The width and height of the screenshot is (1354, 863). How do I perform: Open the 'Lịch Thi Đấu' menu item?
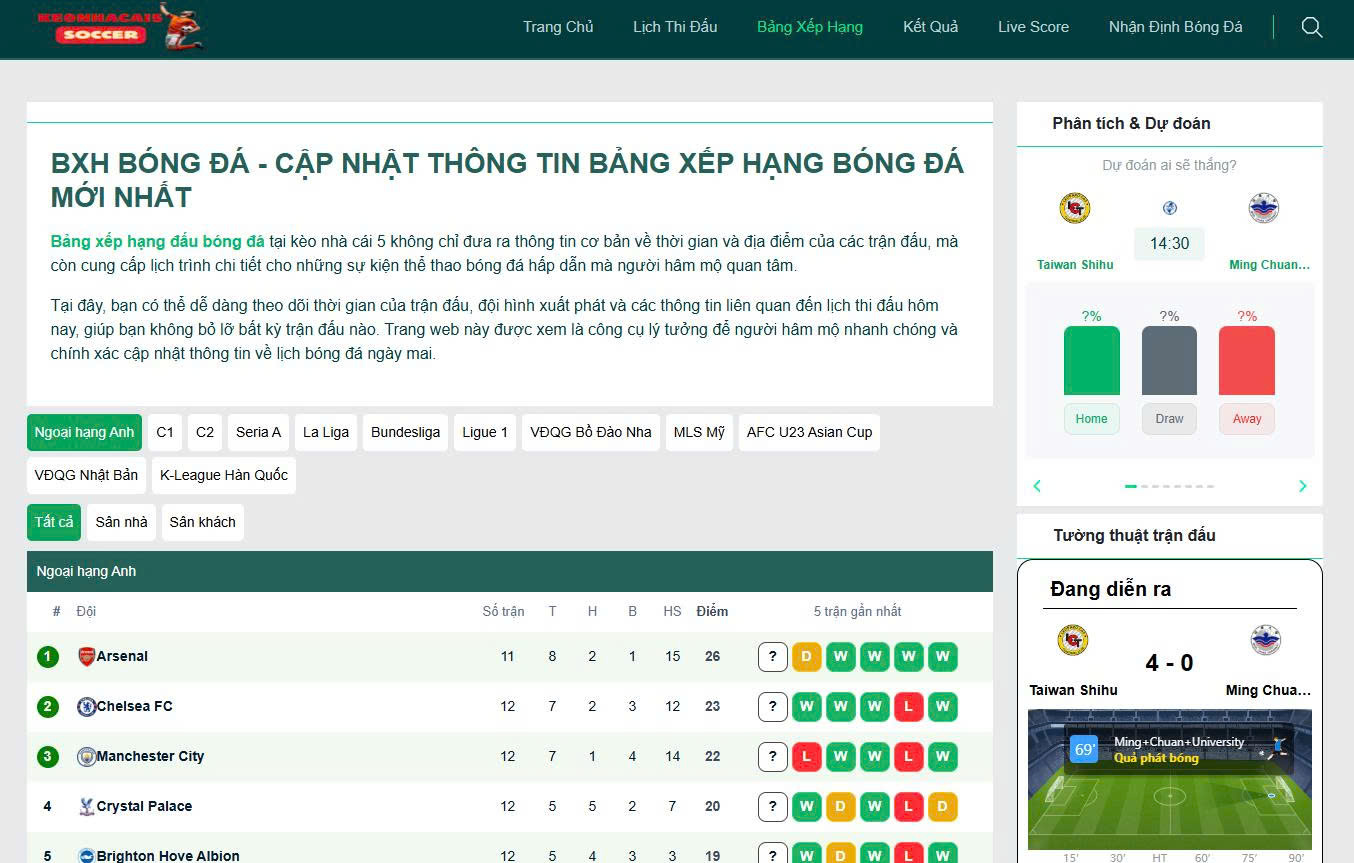coord(675,27)
